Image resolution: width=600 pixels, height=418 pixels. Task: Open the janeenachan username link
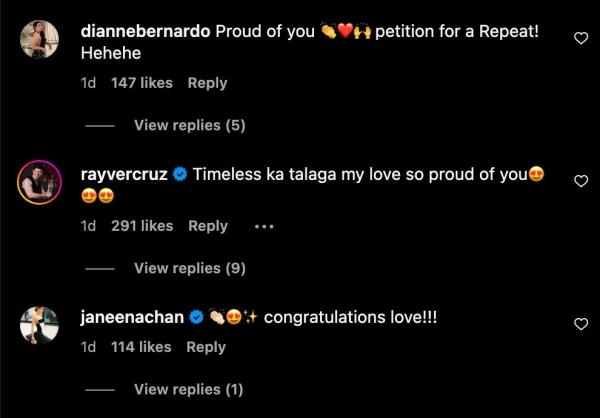(131, 318)
